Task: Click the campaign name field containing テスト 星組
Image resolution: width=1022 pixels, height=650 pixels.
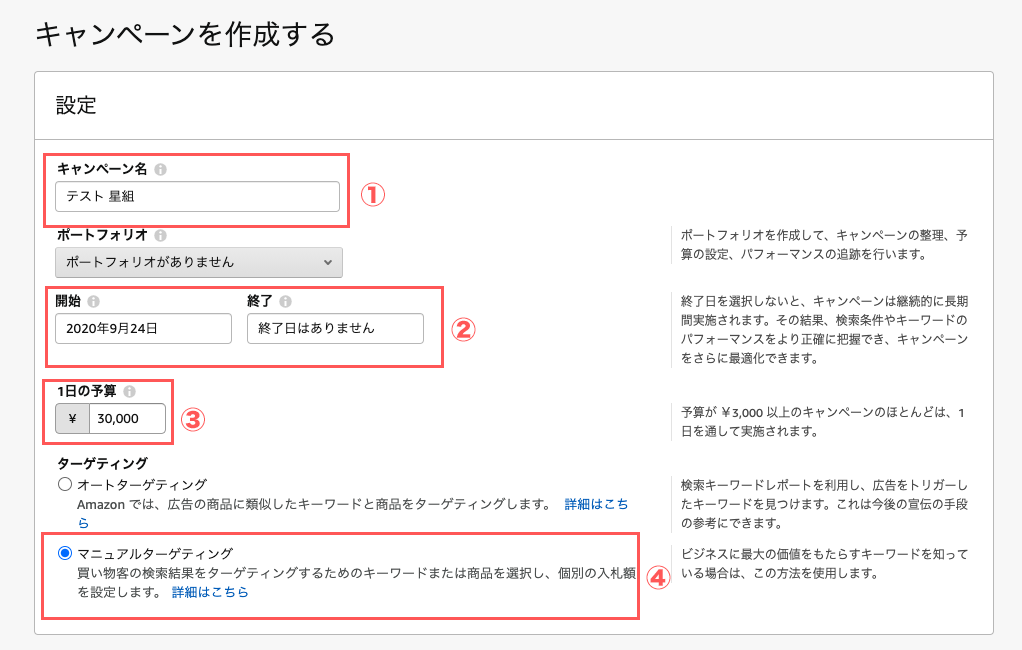Action: (x=197, y=197)
